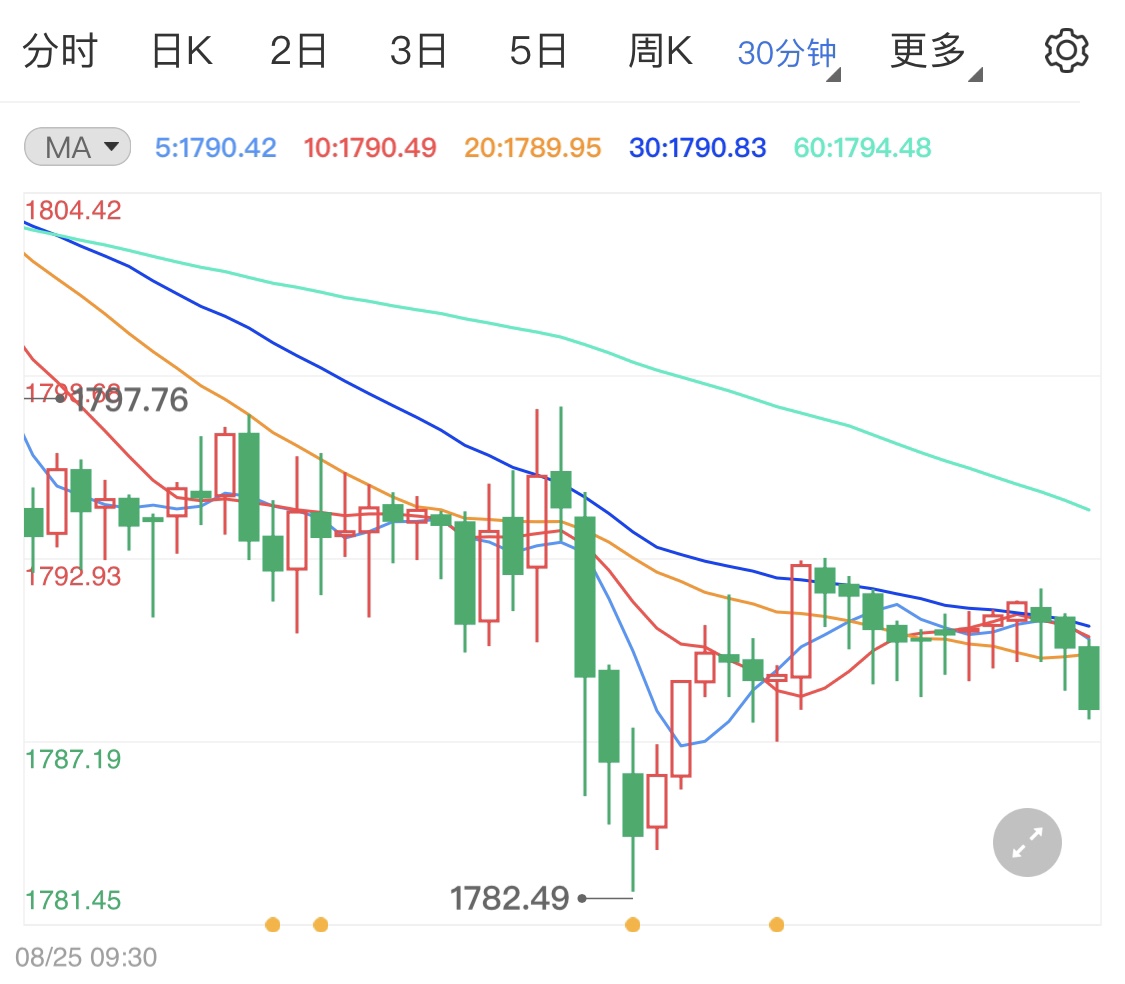
Task: Click the 1792.93 price axis label
Action: pos(73,576)
